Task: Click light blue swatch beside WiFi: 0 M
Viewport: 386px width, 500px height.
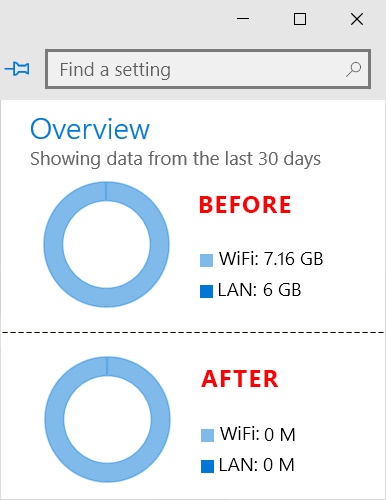Action: click(207, 435)
